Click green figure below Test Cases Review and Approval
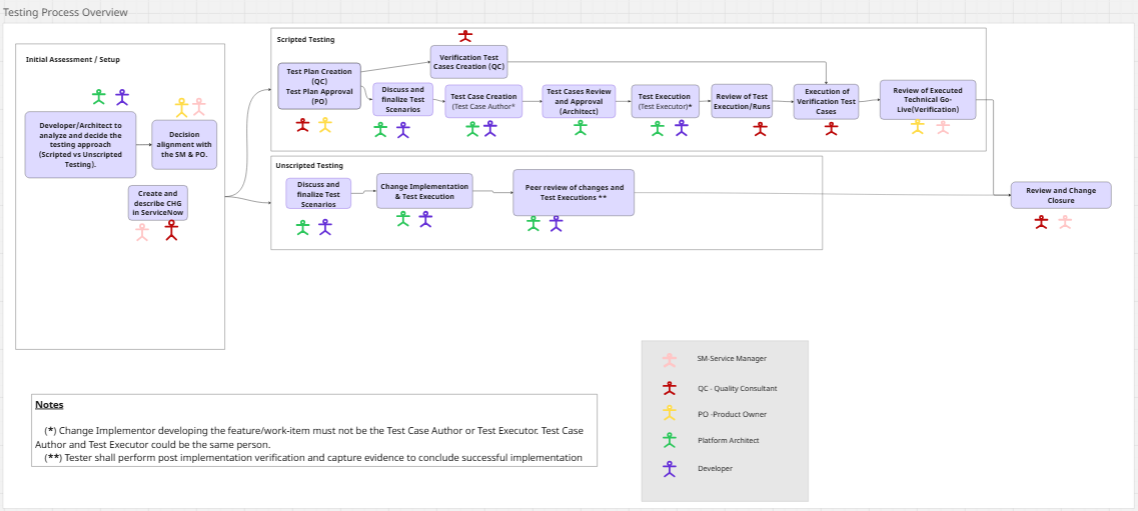 580,128
